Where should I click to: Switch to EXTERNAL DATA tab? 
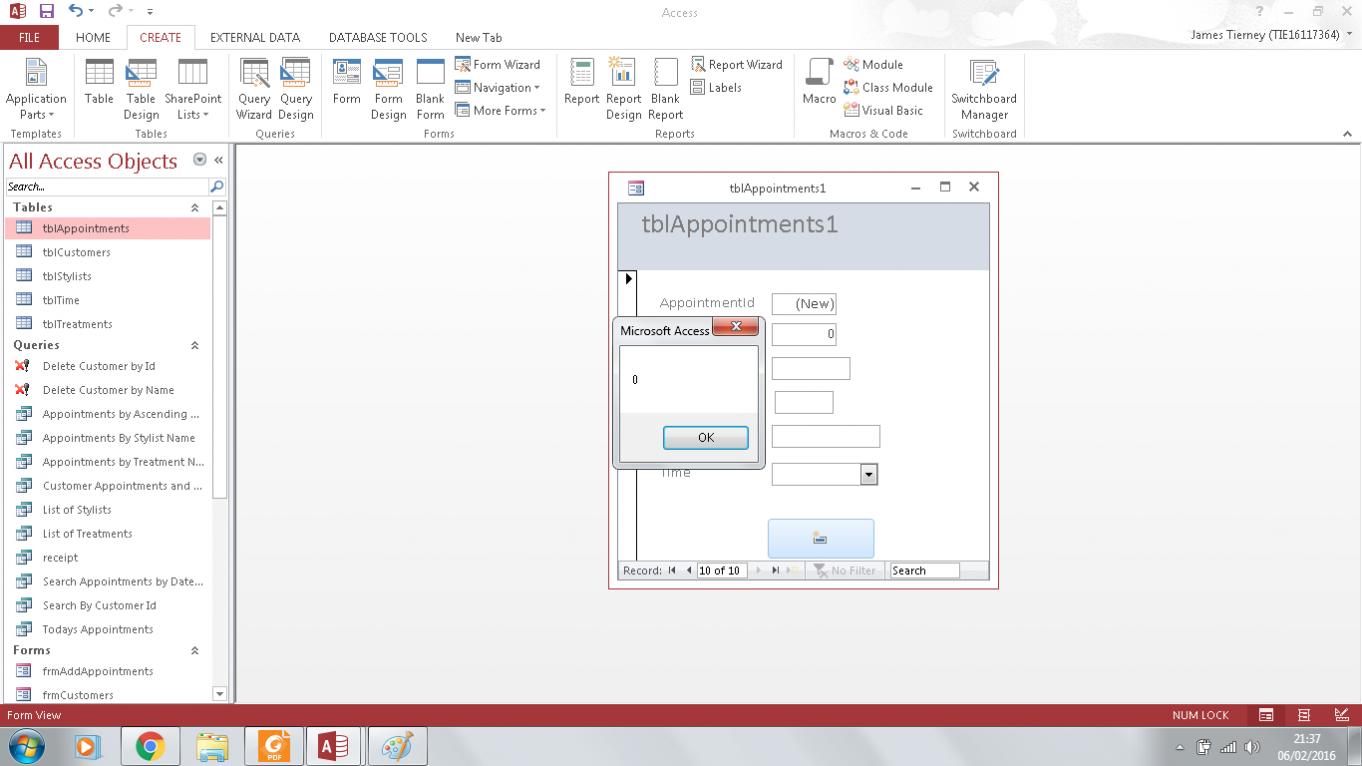point(255,37)
